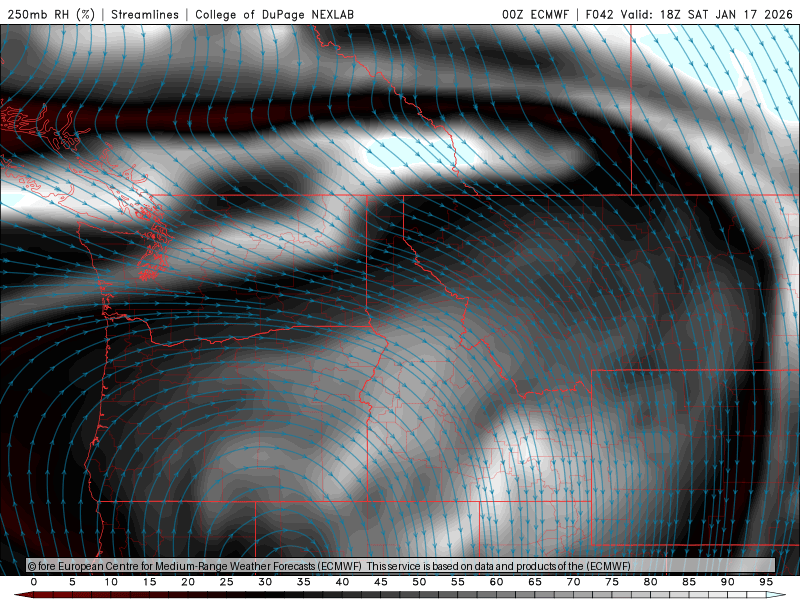Click the '65' colorbar label
The height and width of the screenshot is (600, 800).
535,582
